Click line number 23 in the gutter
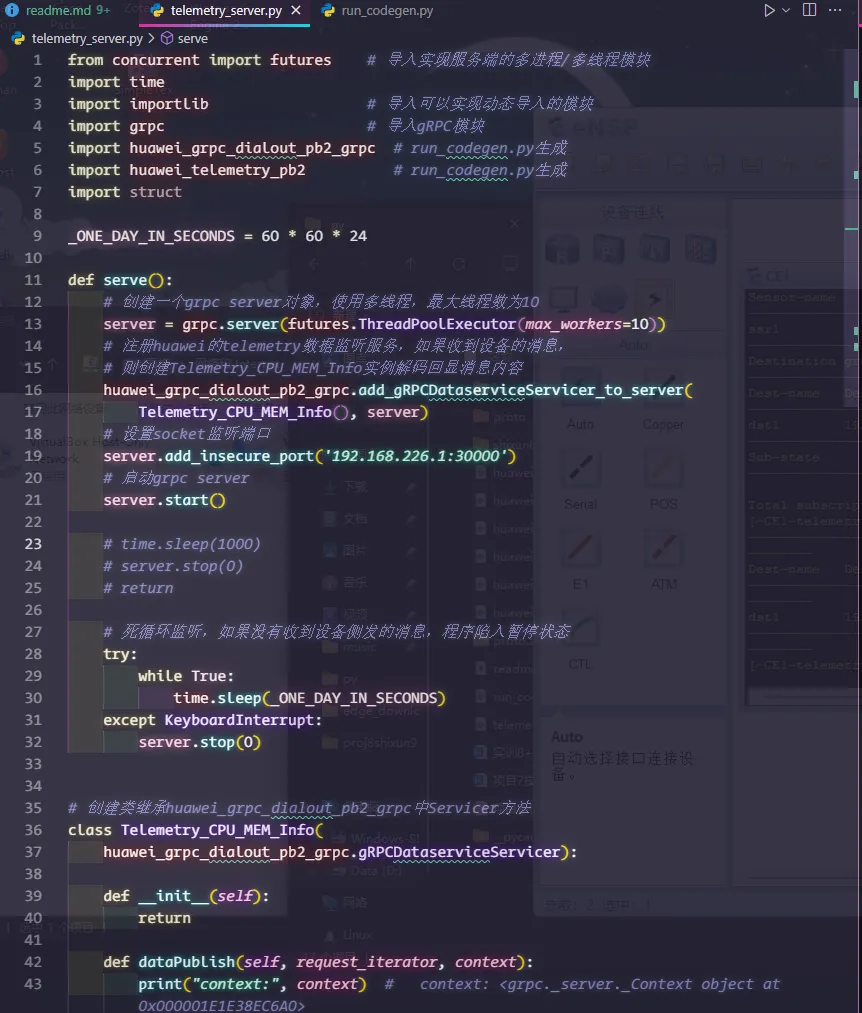 click(32, 544)
